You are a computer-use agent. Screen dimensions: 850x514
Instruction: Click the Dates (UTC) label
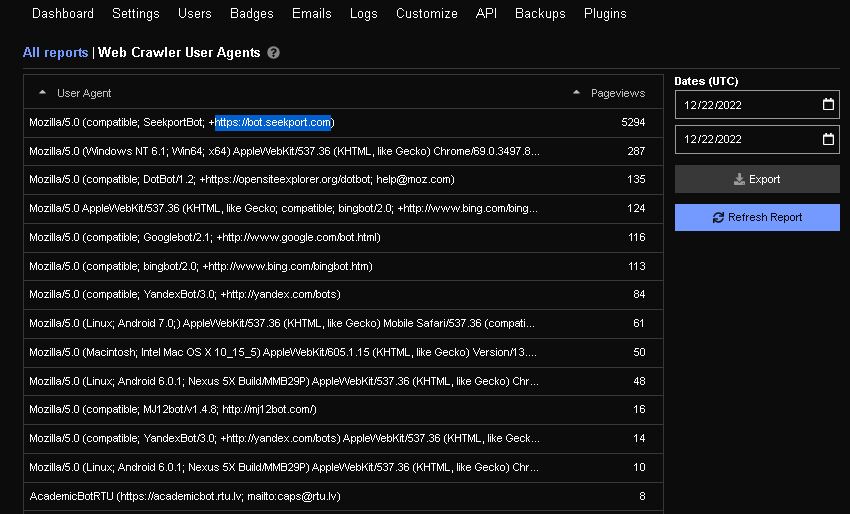706,81
